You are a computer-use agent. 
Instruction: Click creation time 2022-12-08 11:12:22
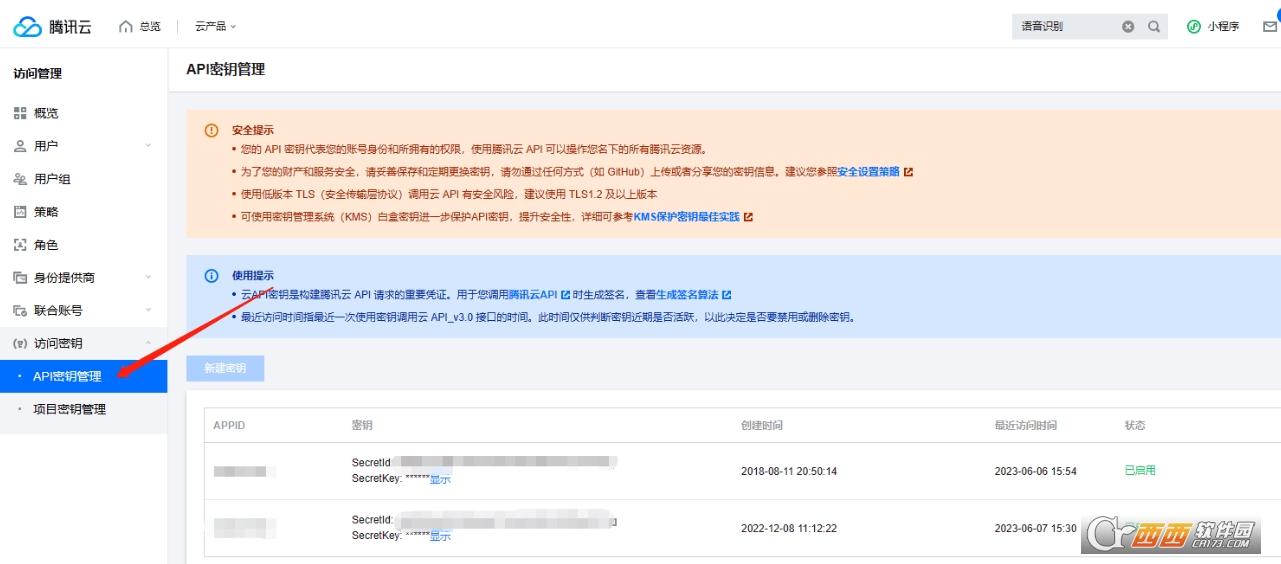(789, 528)
